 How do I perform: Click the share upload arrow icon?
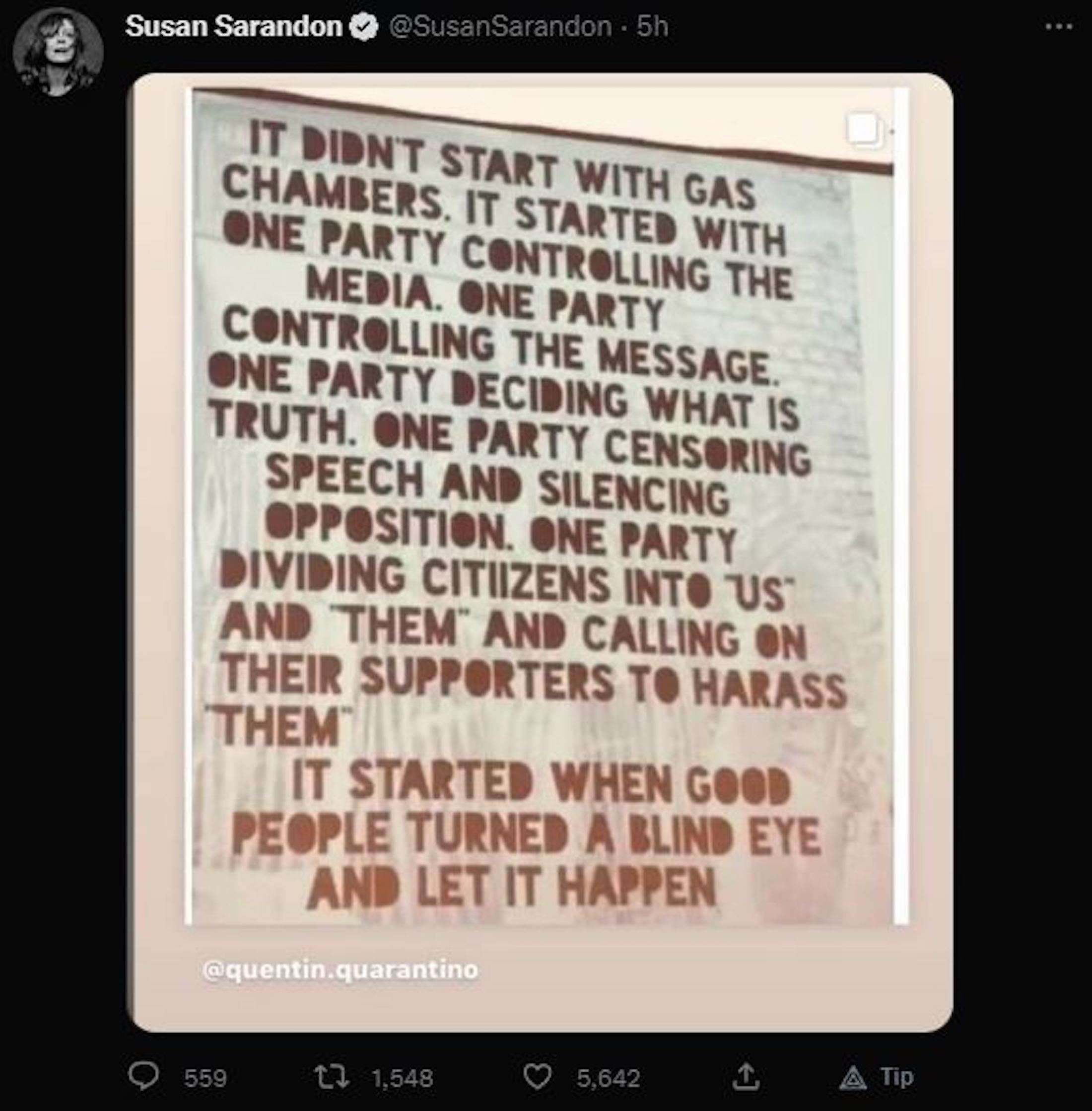pyautogui.click(x=746, y=1077)
